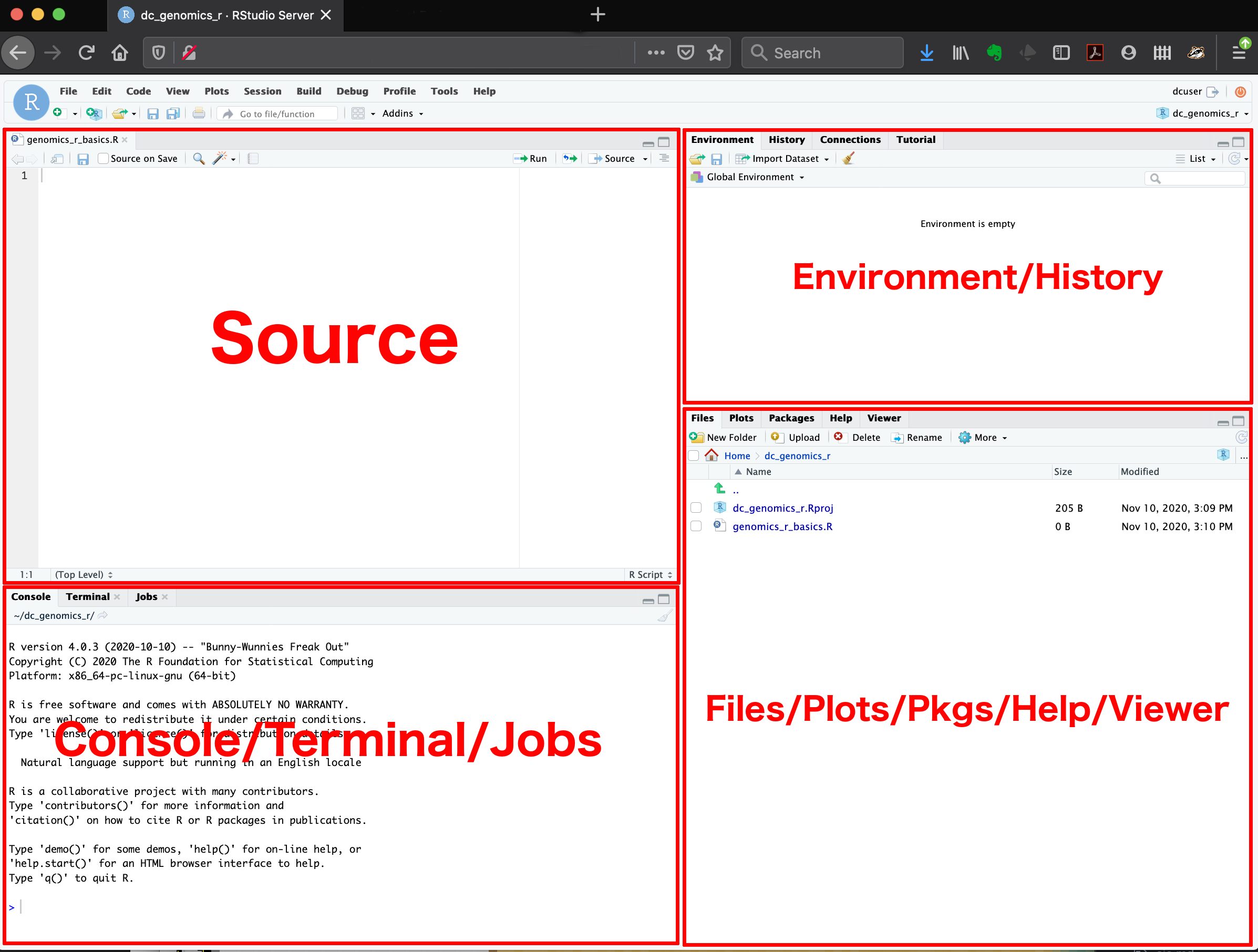1258x952 pixels.
Task: Refresh the Files pane listing
Action: (1242, 437)
